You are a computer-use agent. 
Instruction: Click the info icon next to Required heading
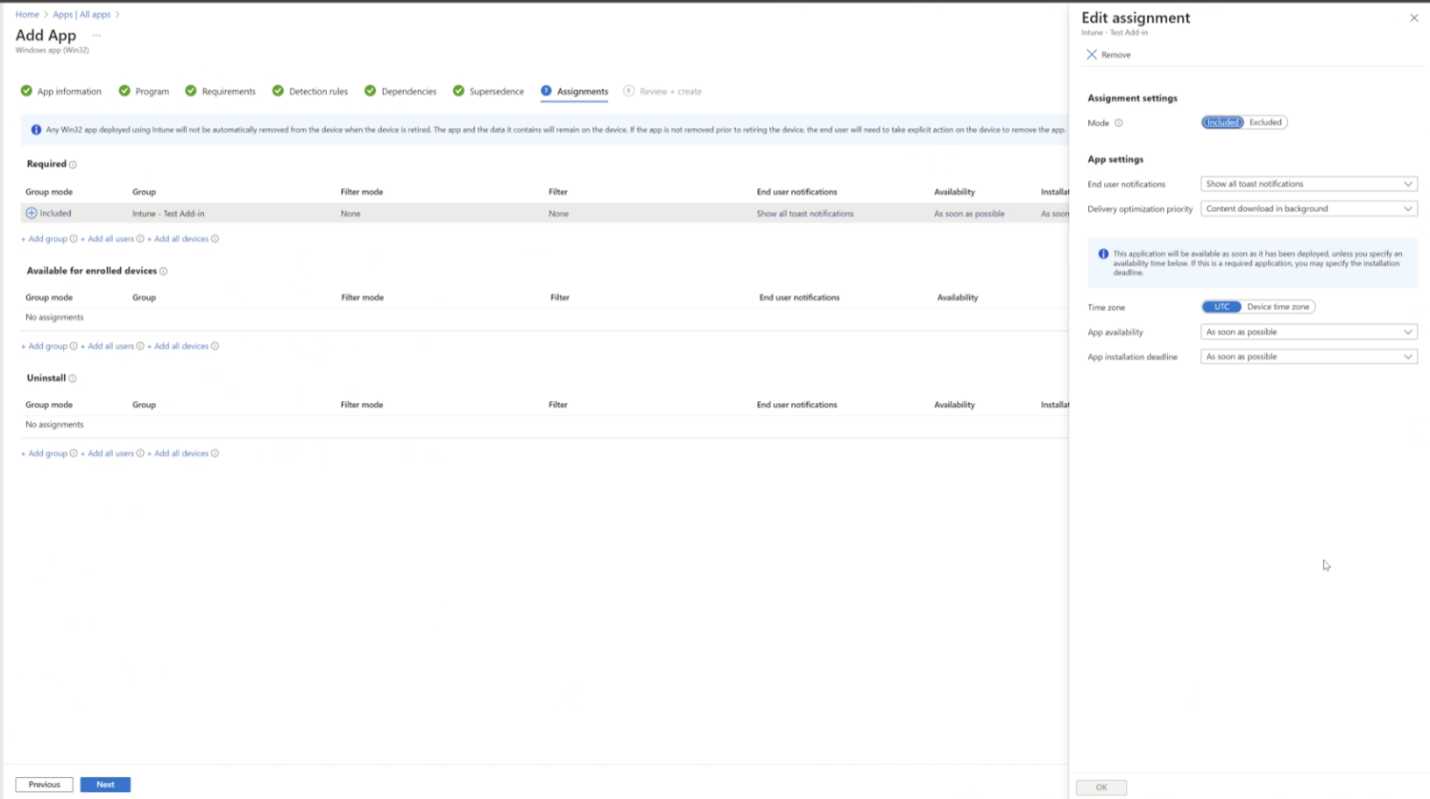(x=73, y=165)
